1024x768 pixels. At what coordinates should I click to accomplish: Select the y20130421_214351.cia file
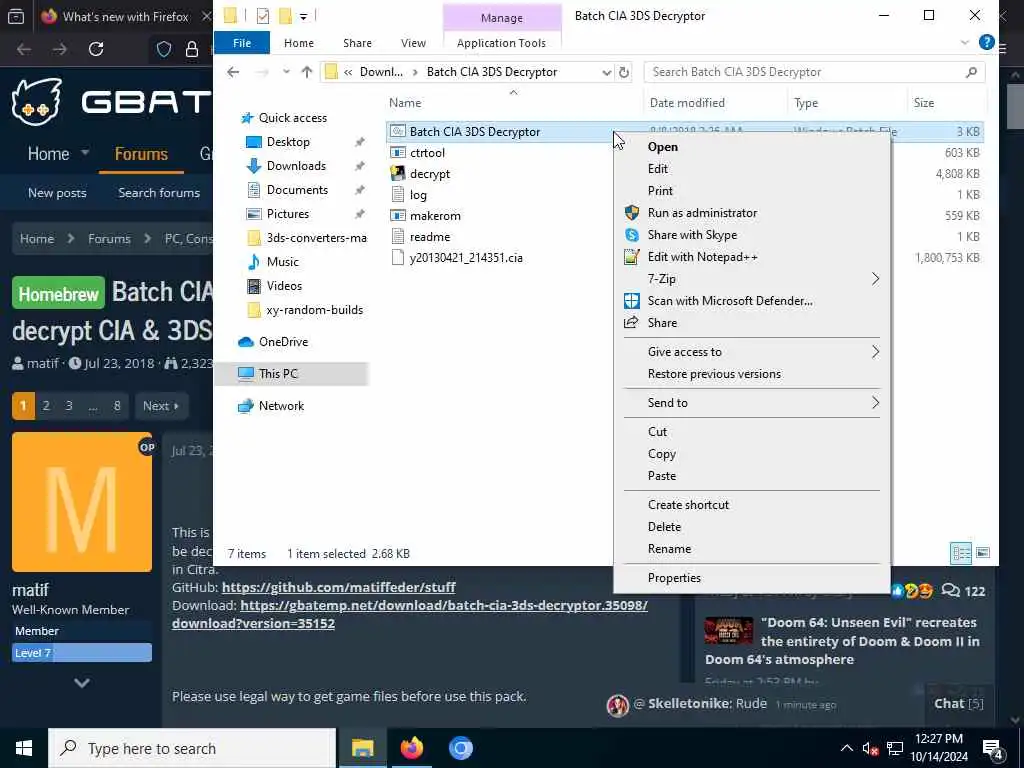click(x=466, y=257)
